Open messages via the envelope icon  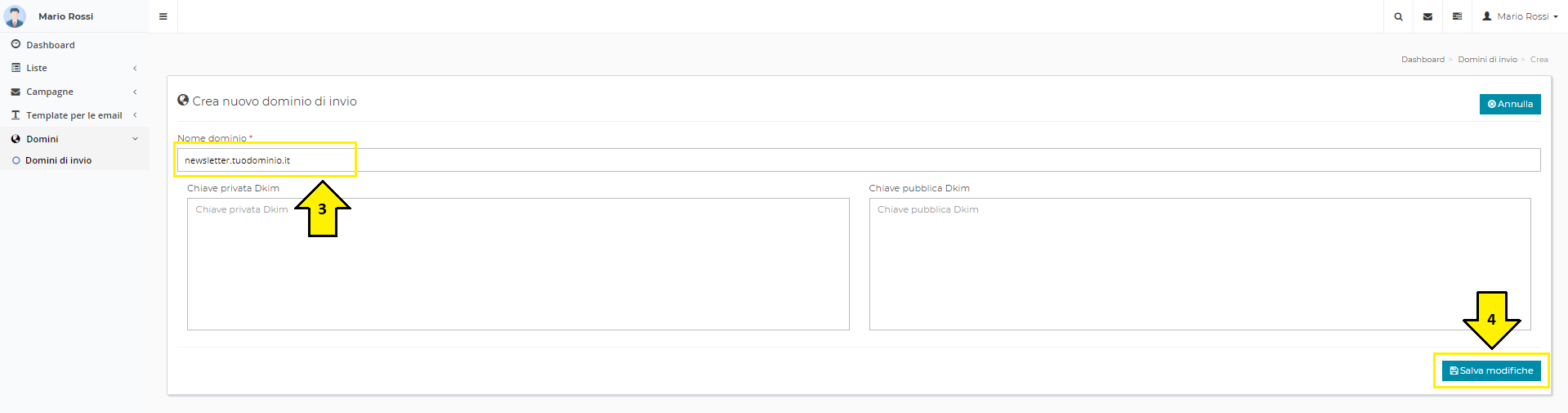1427,16
